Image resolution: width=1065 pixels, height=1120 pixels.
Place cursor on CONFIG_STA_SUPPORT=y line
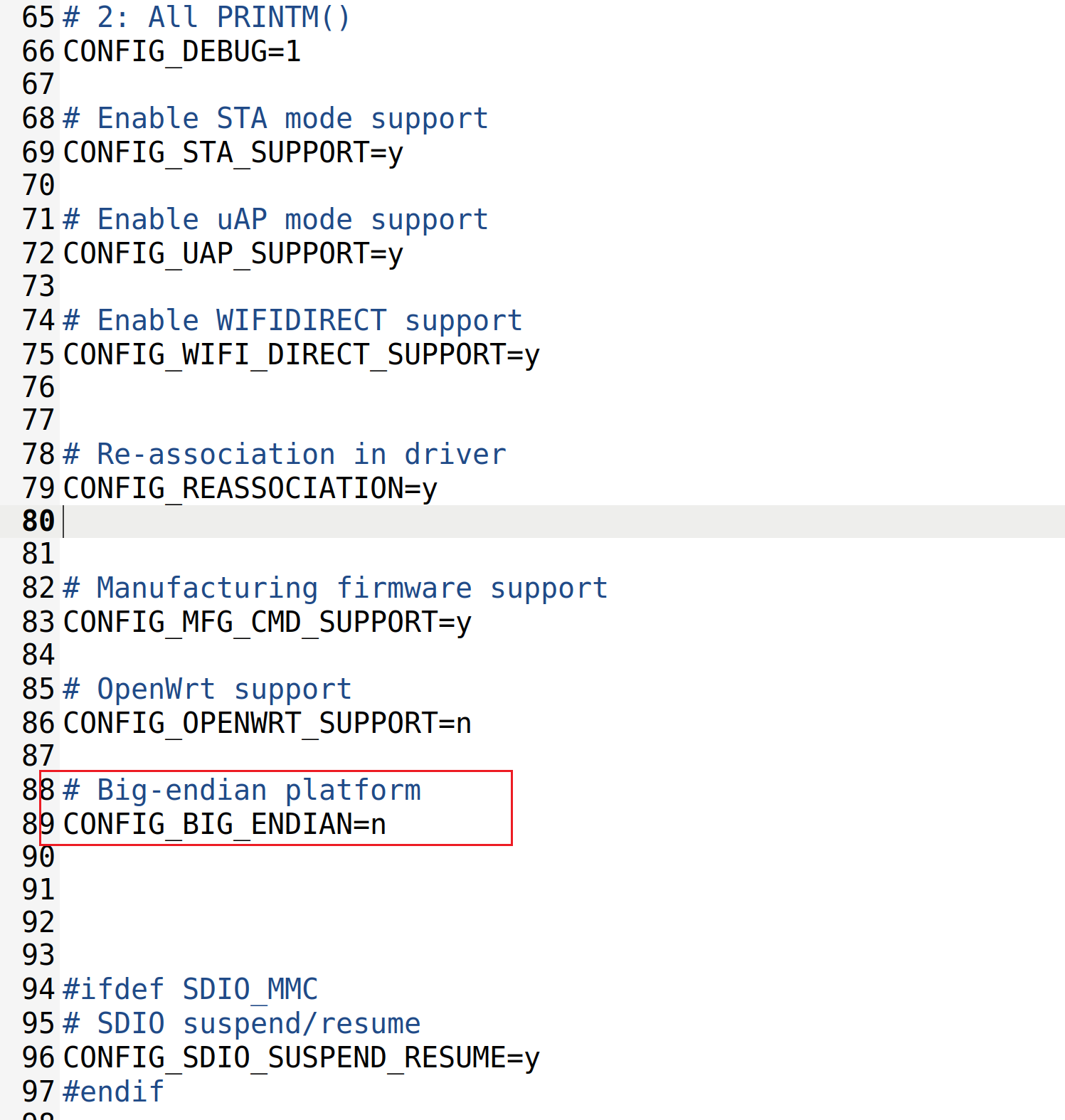coord(233,153)
